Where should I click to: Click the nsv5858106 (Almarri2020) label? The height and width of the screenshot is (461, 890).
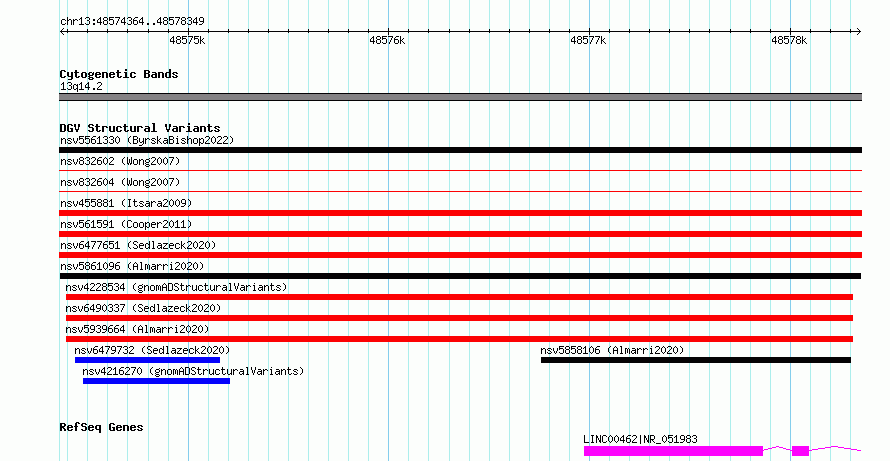coord(612,350)
